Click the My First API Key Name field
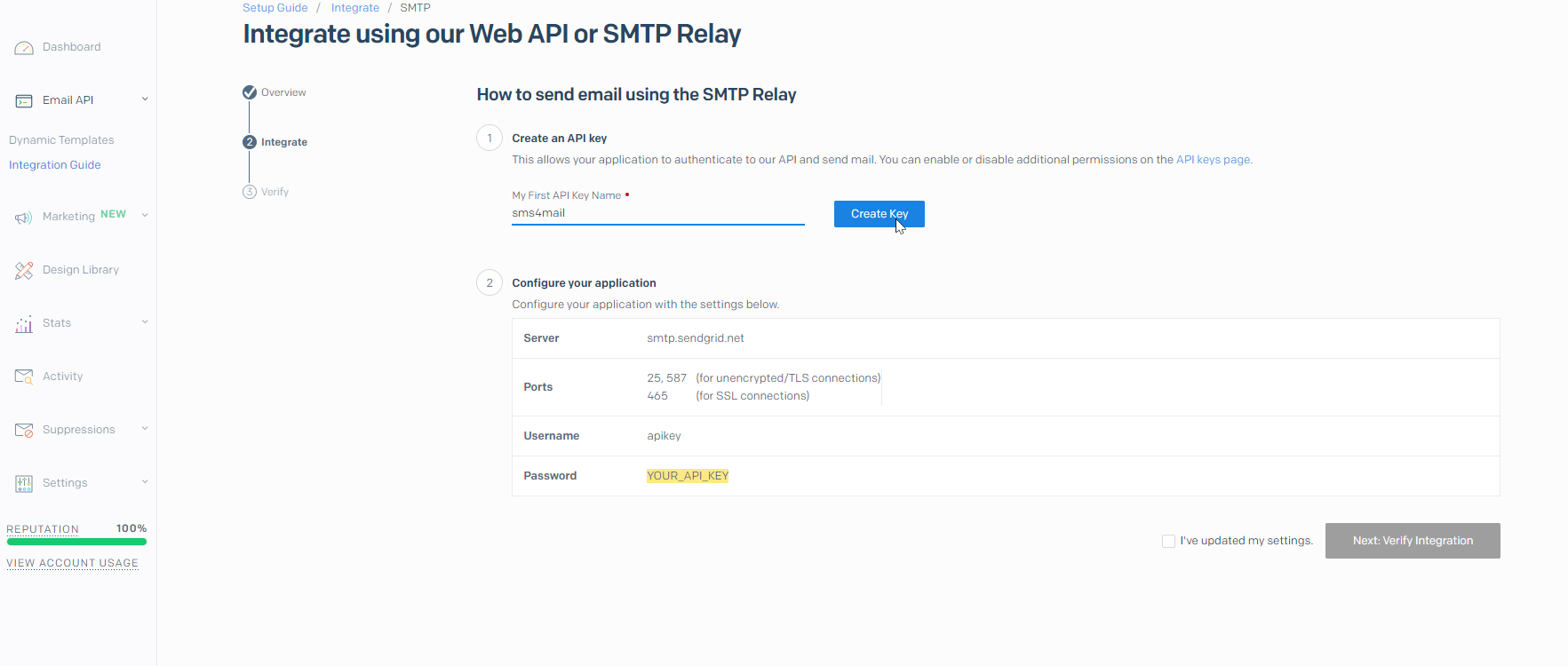The image size is (1568, 666). pos(657,213)
